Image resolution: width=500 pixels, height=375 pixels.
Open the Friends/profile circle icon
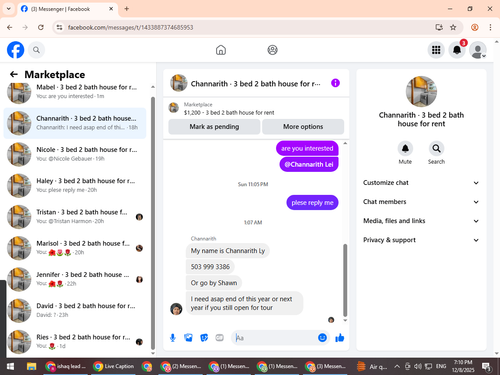pos(272,50)
